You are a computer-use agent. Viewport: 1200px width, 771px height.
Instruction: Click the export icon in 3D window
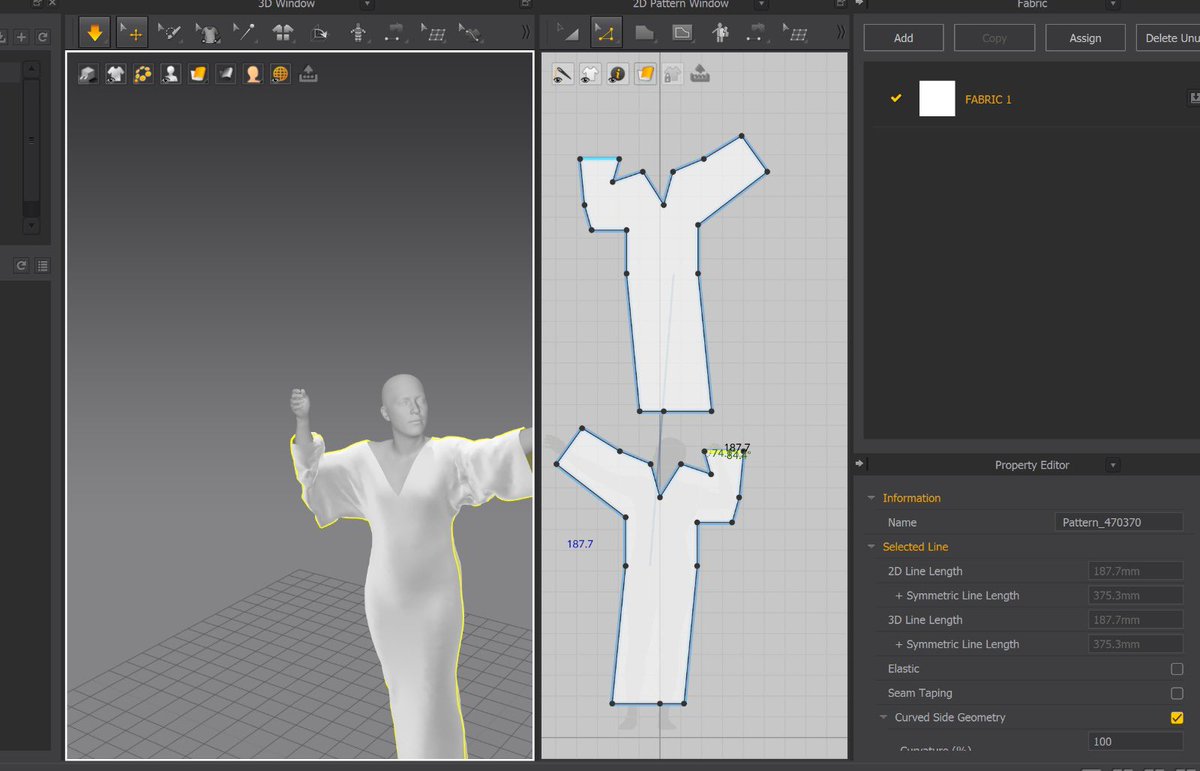[x=308, y=74]
